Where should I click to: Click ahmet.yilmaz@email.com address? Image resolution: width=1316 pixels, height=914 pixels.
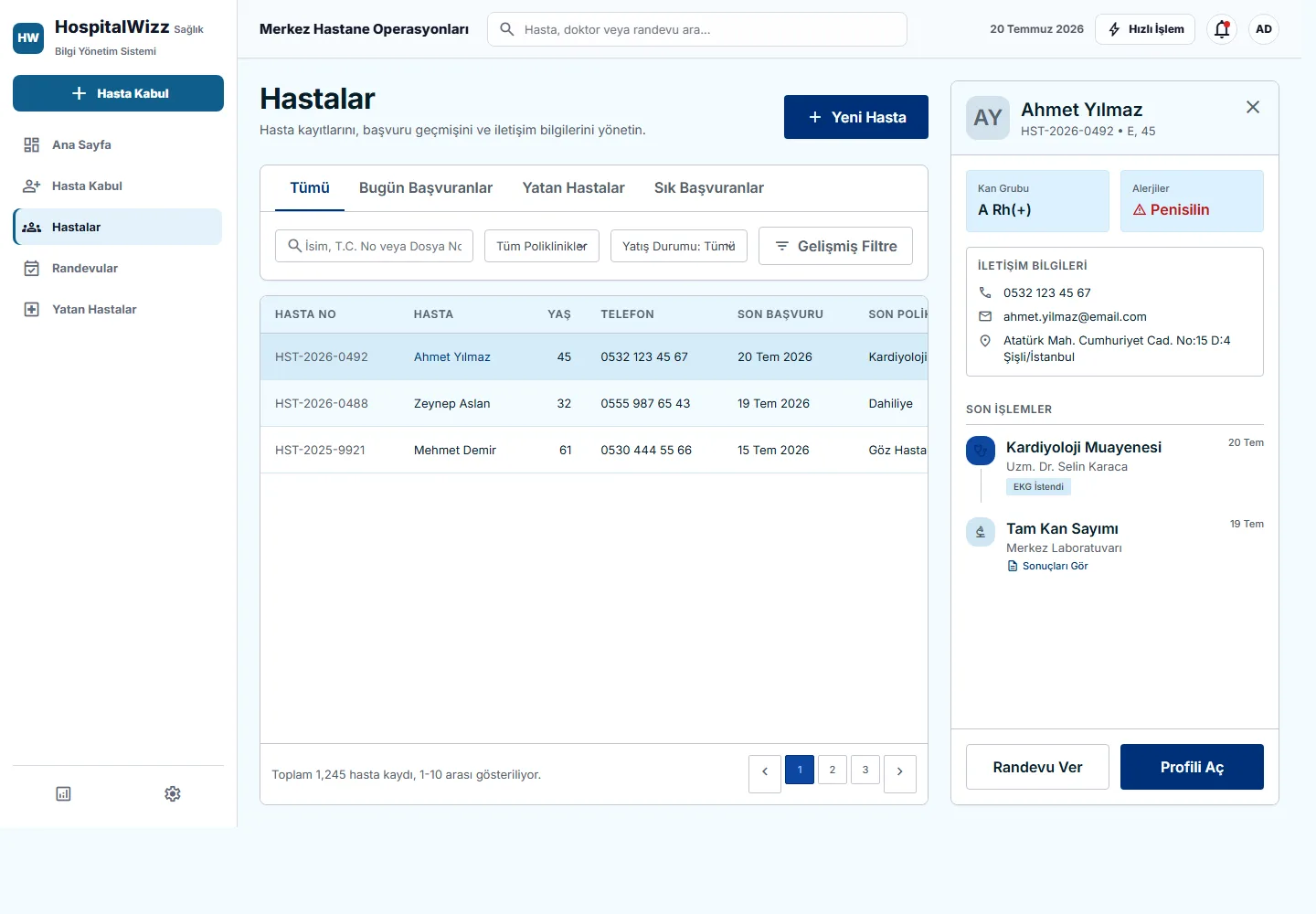pos(1075,317)
